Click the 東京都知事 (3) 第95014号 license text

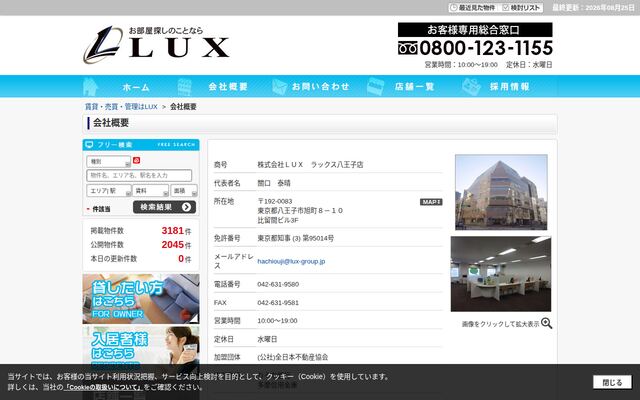296,238
